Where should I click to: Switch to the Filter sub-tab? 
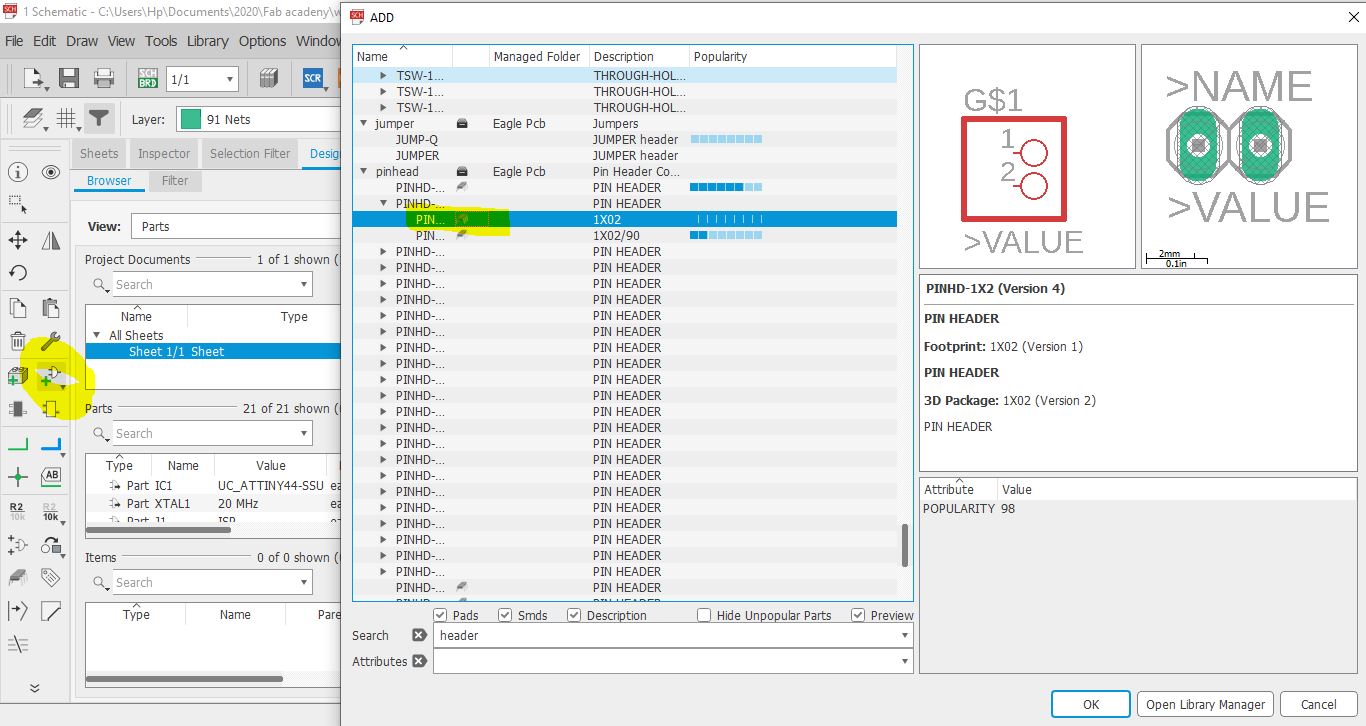[x=175, y=181]
